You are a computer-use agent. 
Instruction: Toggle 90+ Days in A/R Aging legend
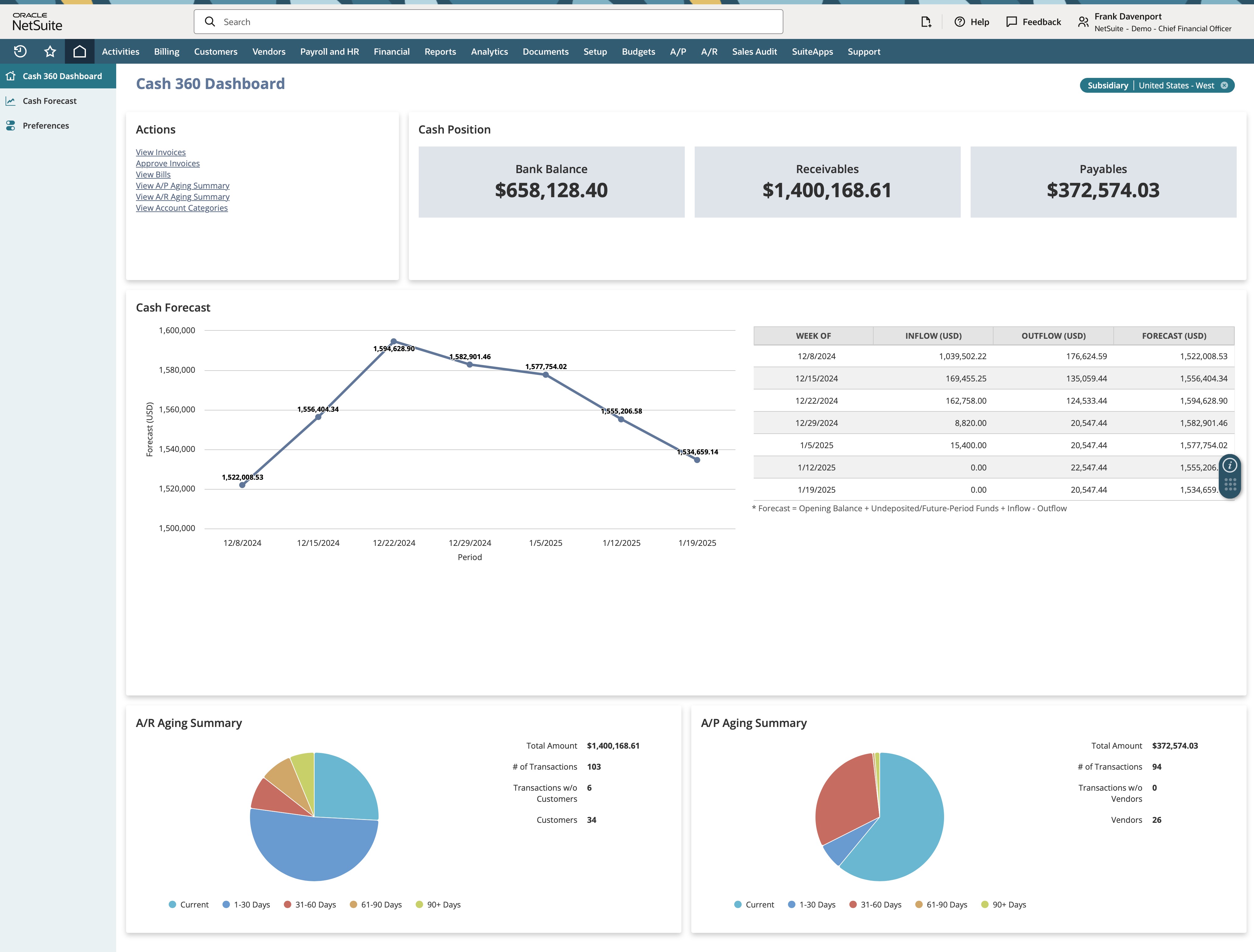point(438,904)
